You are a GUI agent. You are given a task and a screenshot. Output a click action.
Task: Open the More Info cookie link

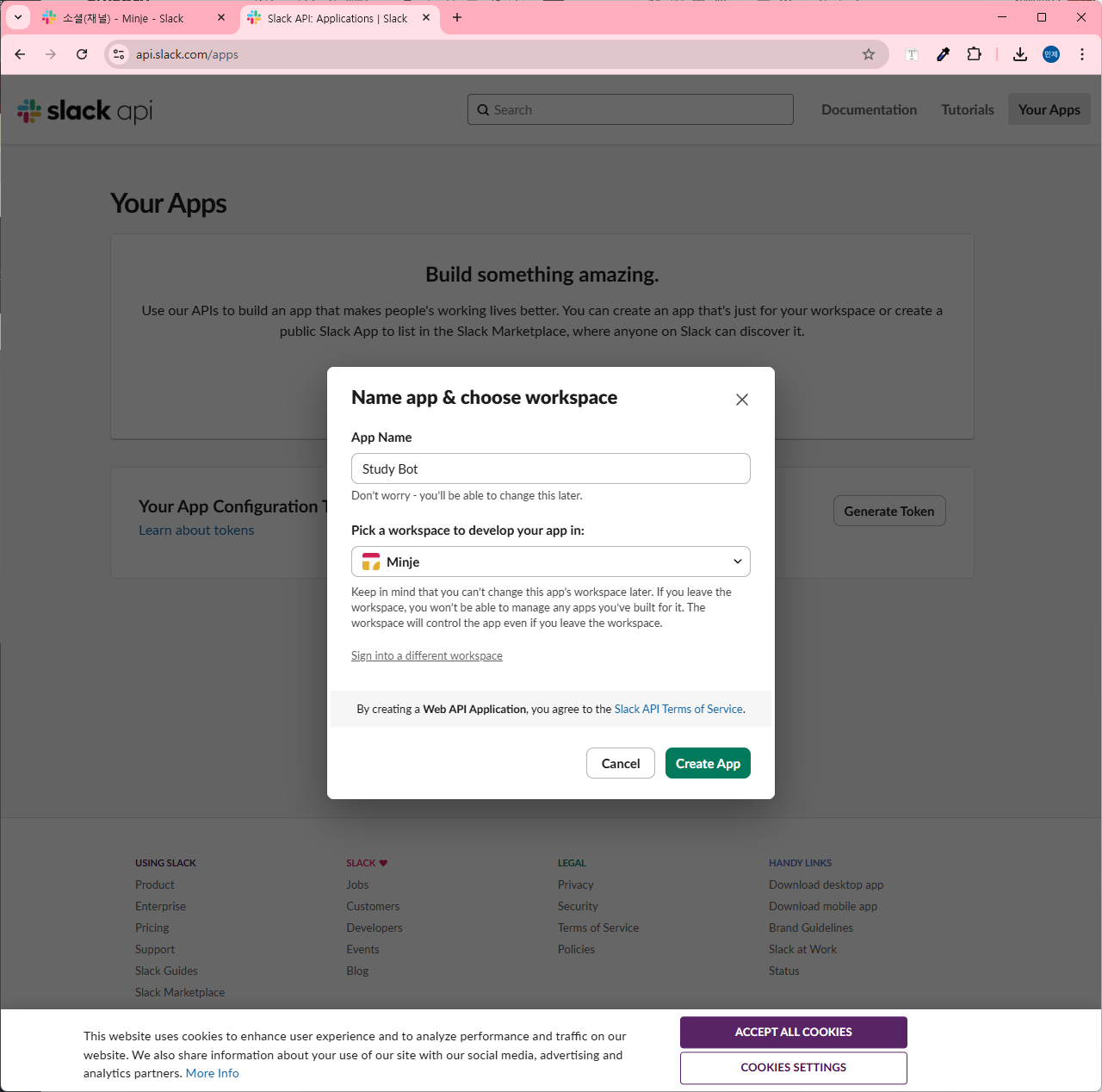[x=213, y=1073]
